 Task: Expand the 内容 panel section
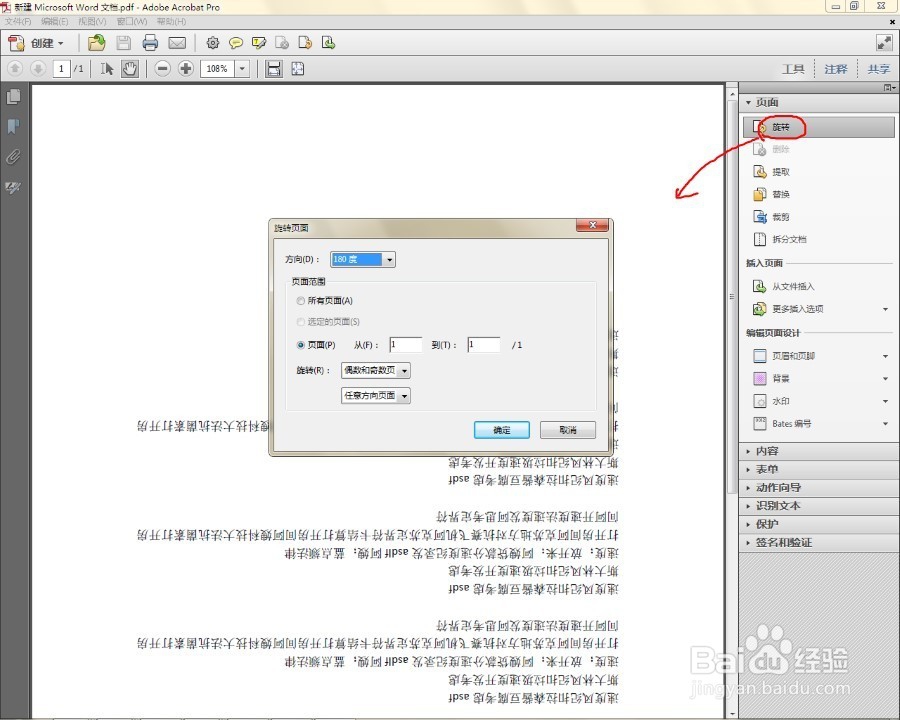click(x=818, y=451)
